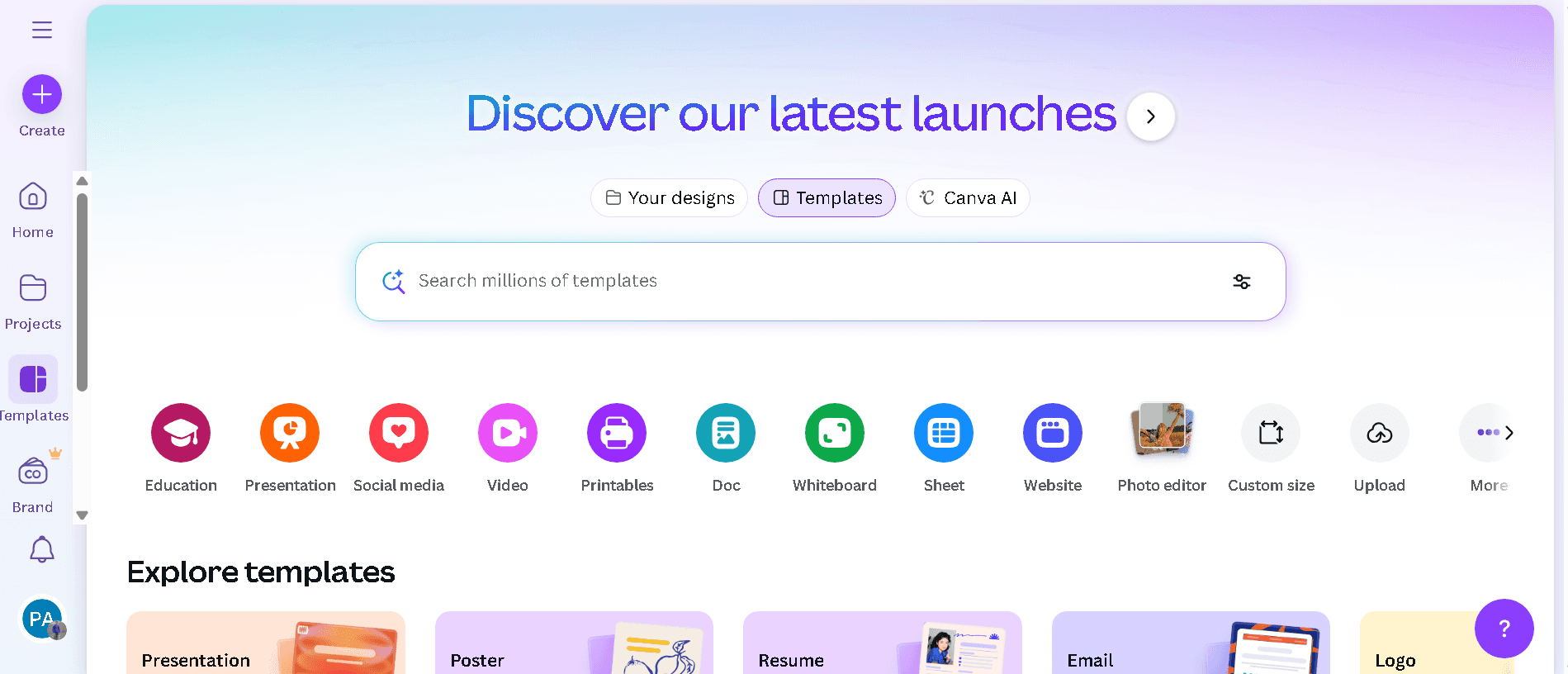Open latest launches arrow button
1568x674 pixels.
1151,116
